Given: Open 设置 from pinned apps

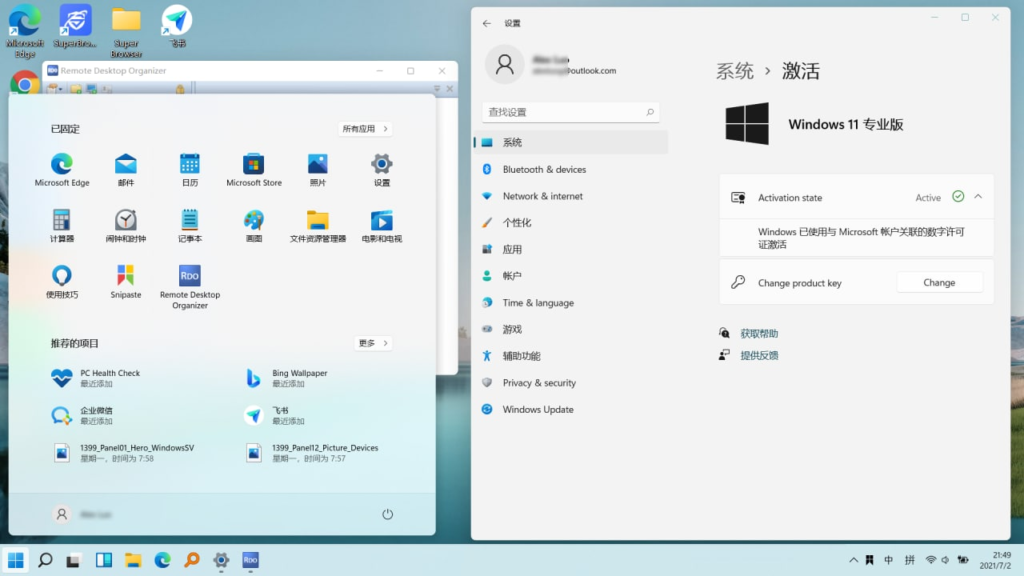Looking at the screenshot, I should click(x=381, y=170).
